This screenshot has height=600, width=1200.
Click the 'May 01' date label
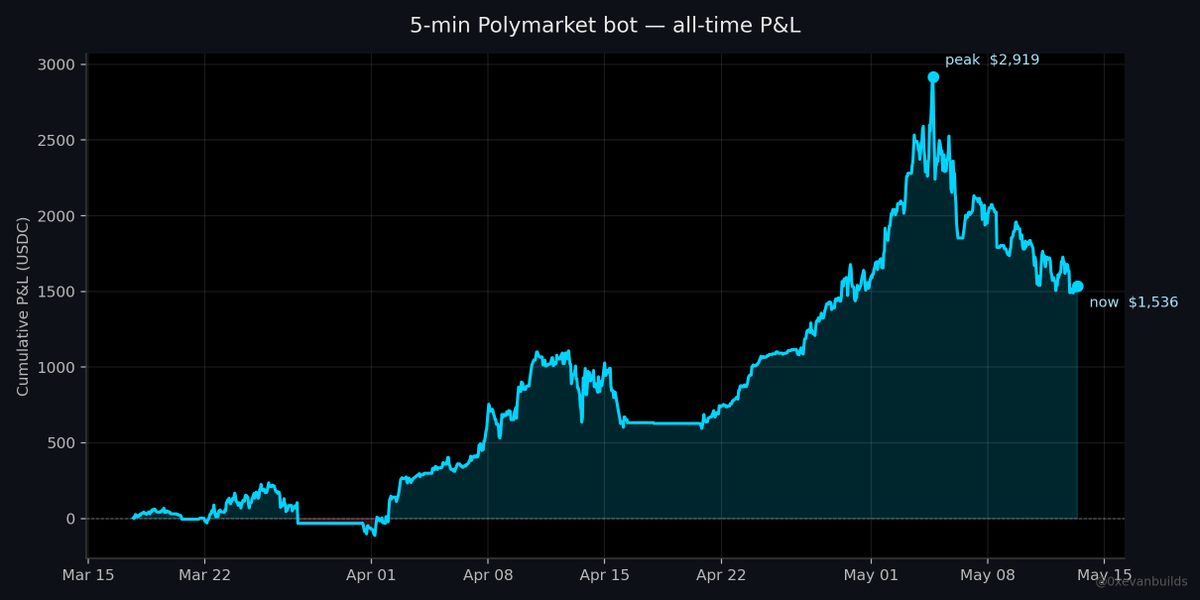pyautogui.click(x=871, y=577)
